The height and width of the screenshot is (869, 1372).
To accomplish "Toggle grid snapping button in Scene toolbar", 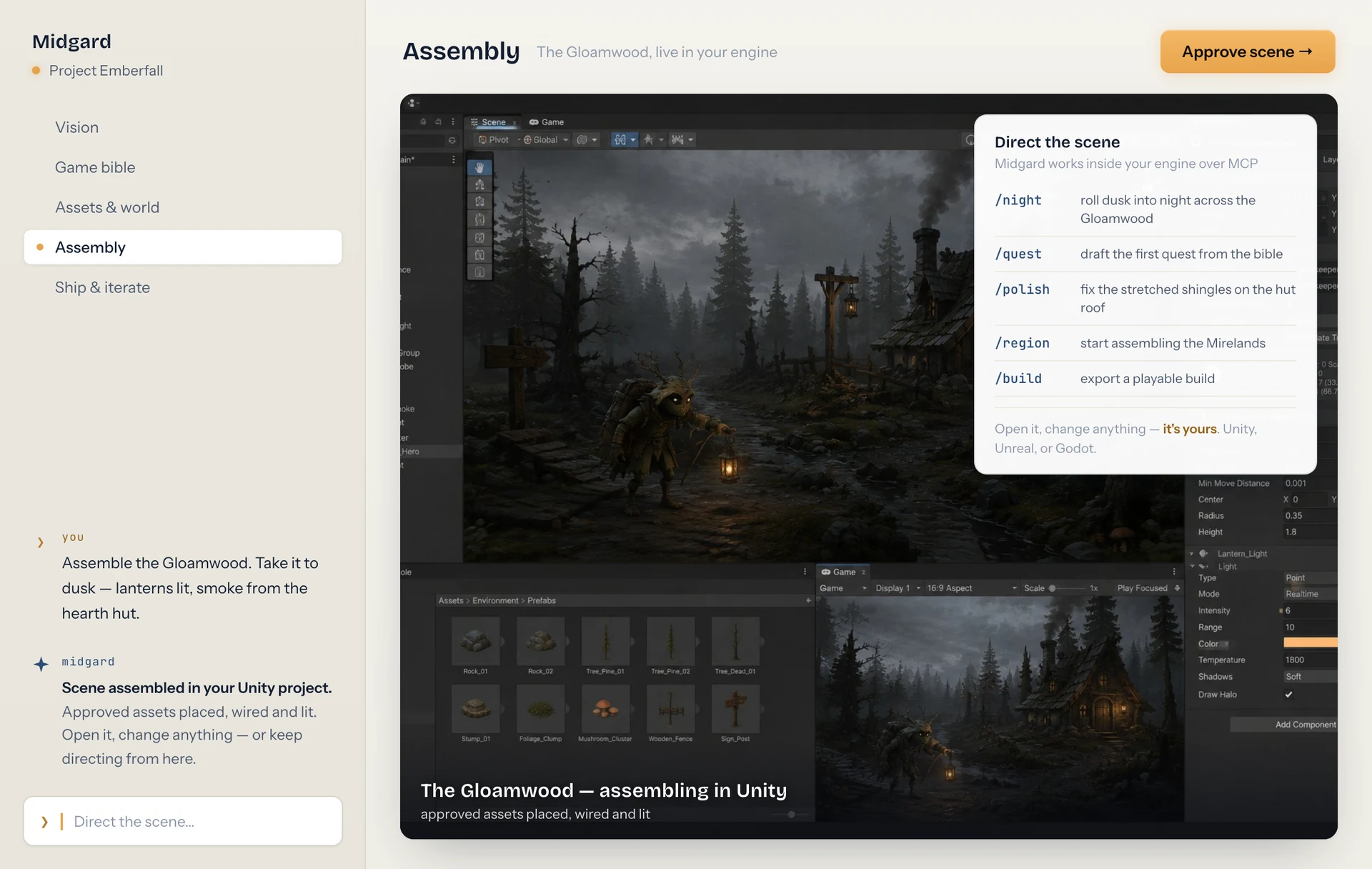I will 620,140.
